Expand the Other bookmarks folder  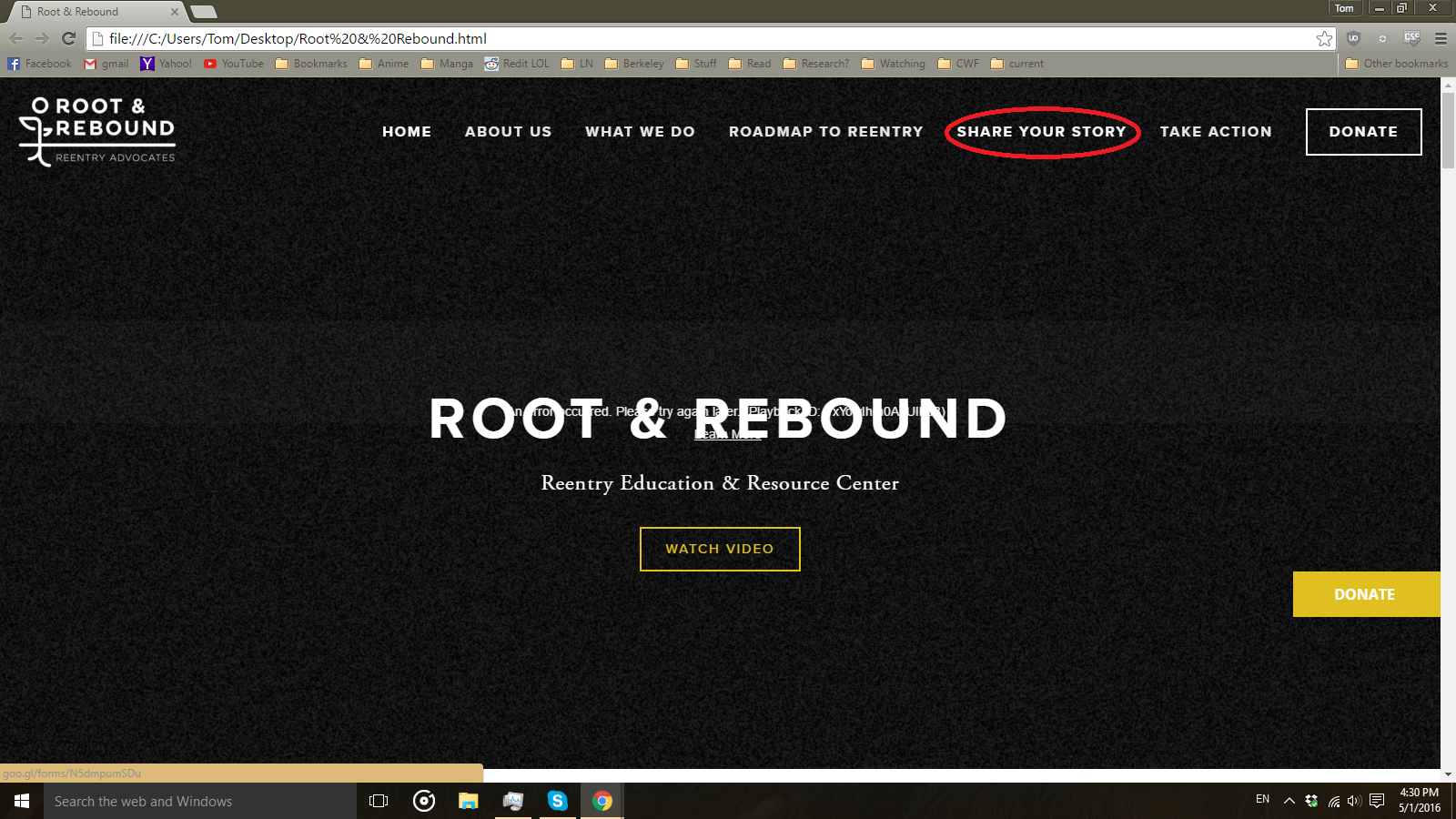pos(1397,64)
